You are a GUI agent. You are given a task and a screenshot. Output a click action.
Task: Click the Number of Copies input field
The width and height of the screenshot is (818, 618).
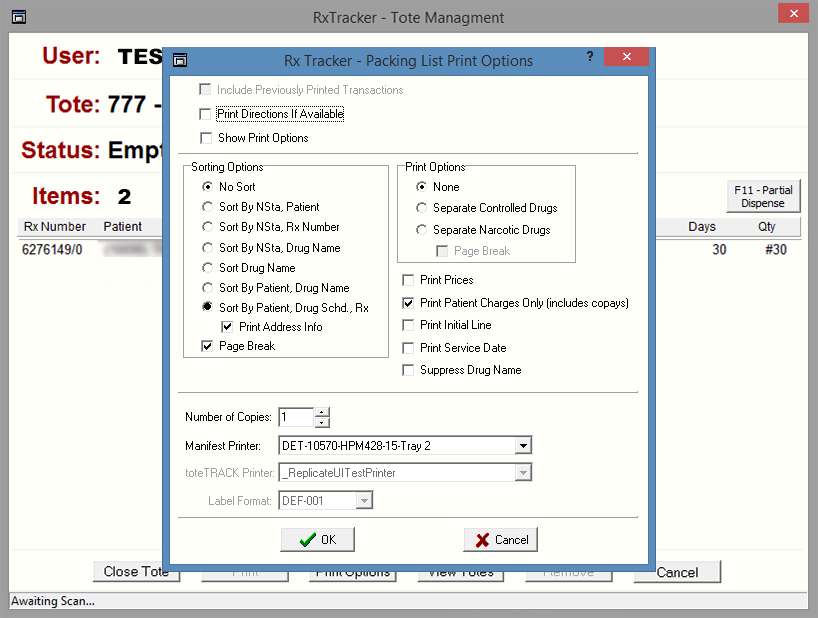296,417
